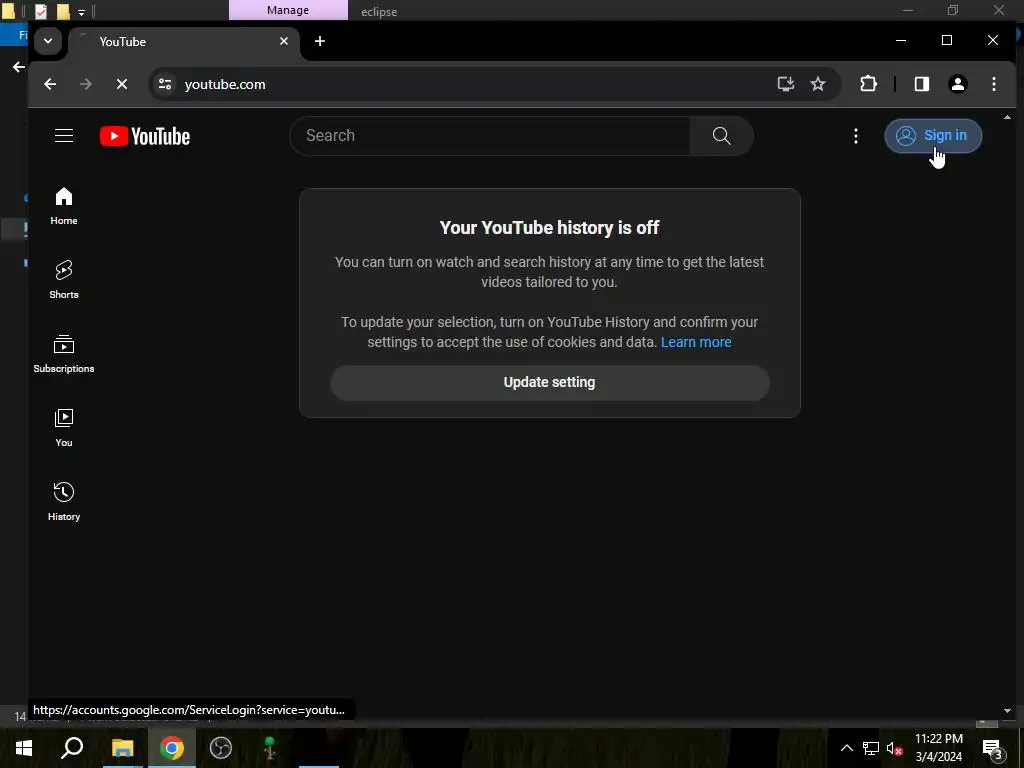Open notification center icon
1024x768 pixels.
tap(993, 749)
